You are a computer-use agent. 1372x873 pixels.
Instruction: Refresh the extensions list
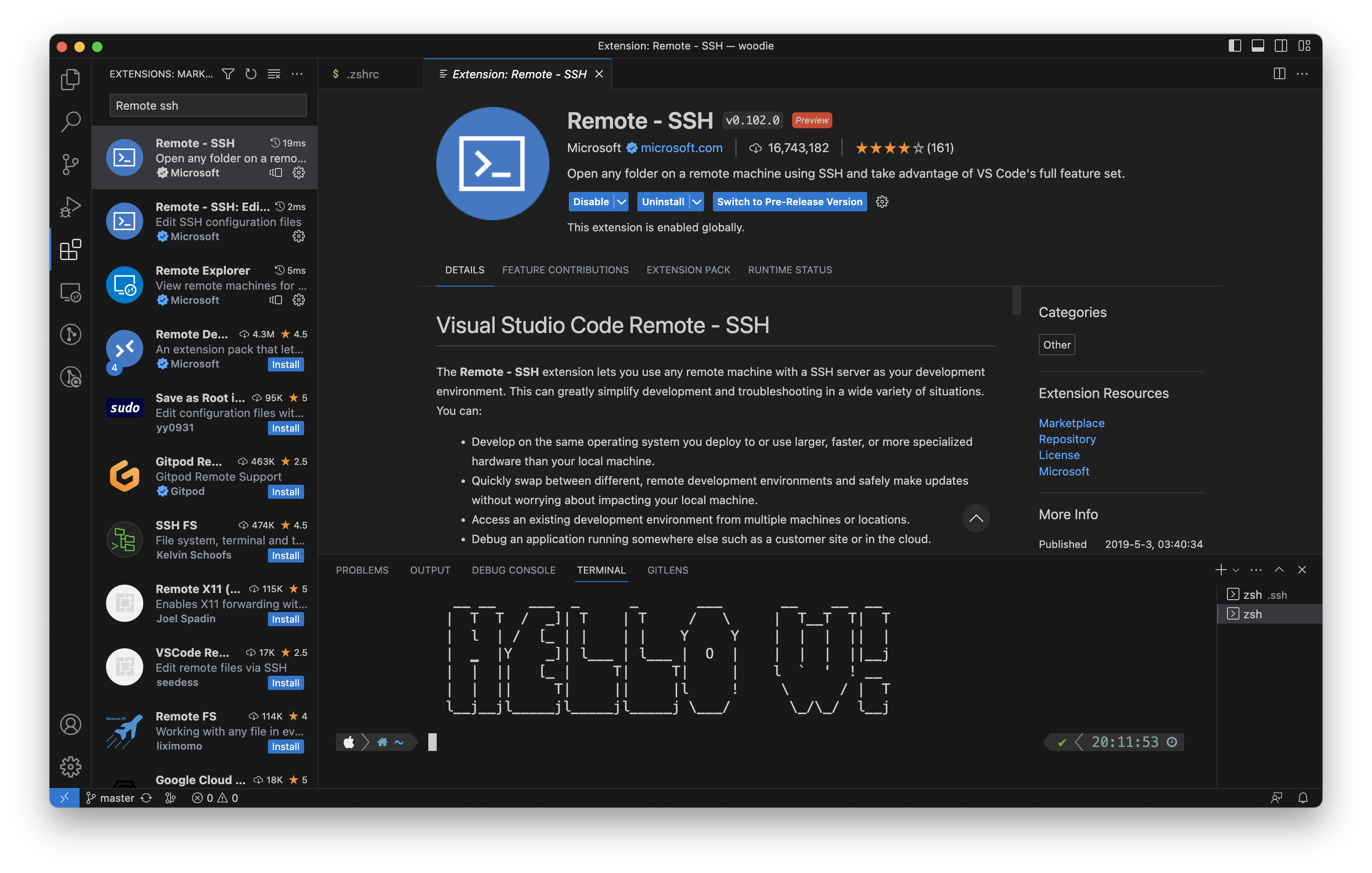tap(251, 74)
